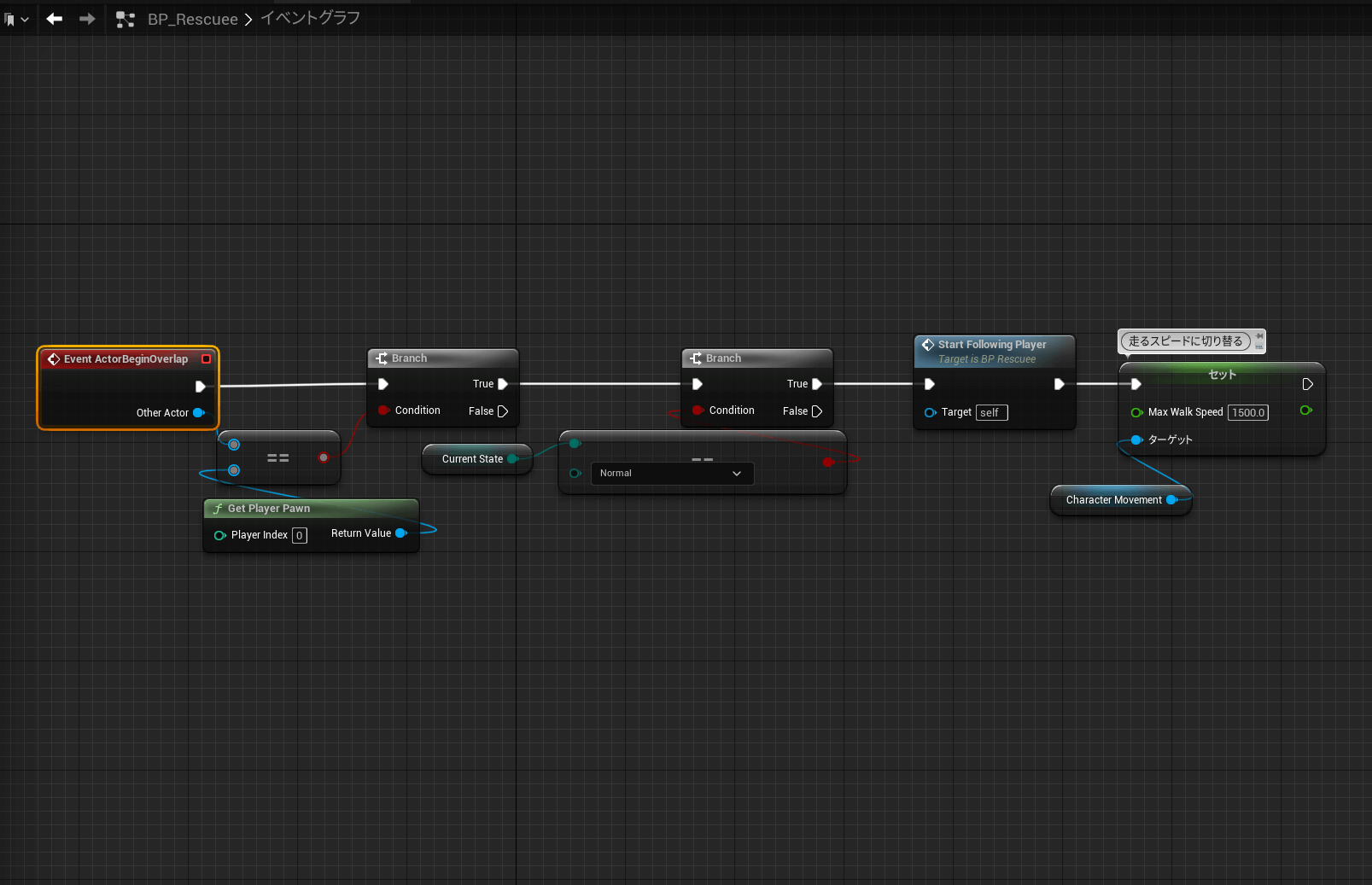Click the Character Movement output pin
The height and width of the screenshot is (885, 1372).
tap(1171, 500)
